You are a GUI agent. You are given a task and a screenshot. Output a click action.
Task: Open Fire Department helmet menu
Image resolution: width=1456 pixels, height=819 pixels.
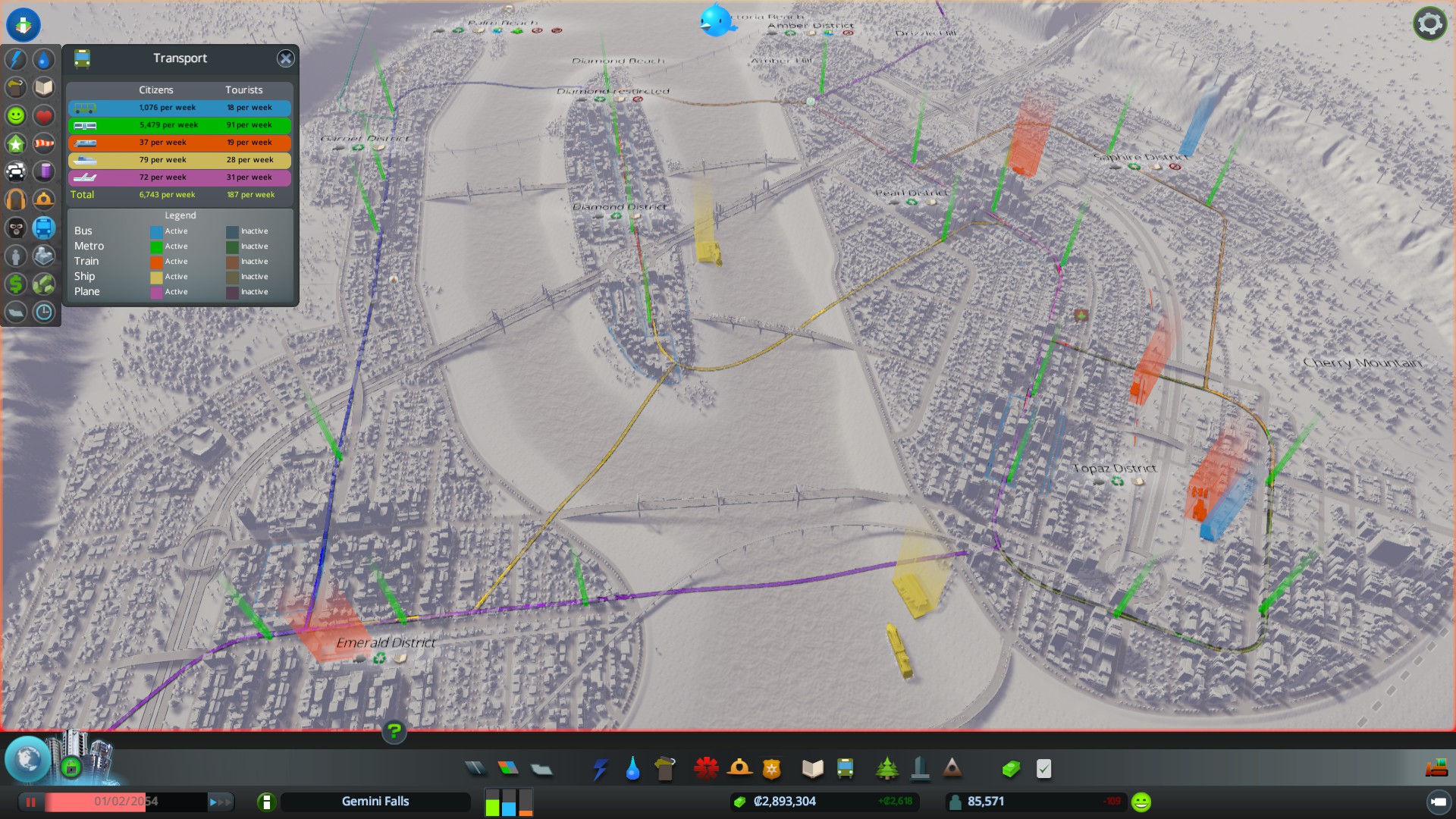point(739,769)
